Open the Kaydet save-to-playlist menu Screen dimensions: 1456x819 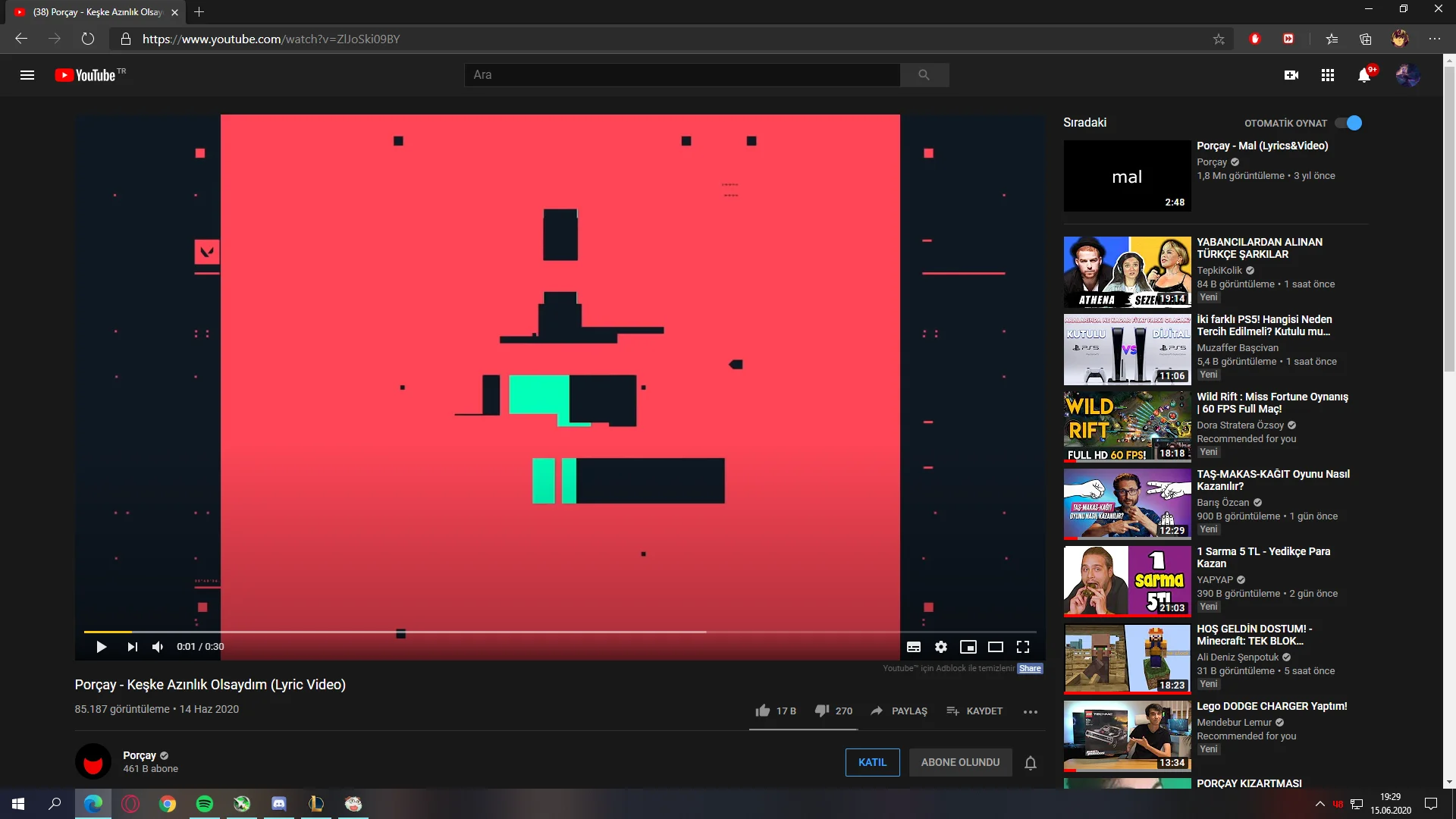974,711
